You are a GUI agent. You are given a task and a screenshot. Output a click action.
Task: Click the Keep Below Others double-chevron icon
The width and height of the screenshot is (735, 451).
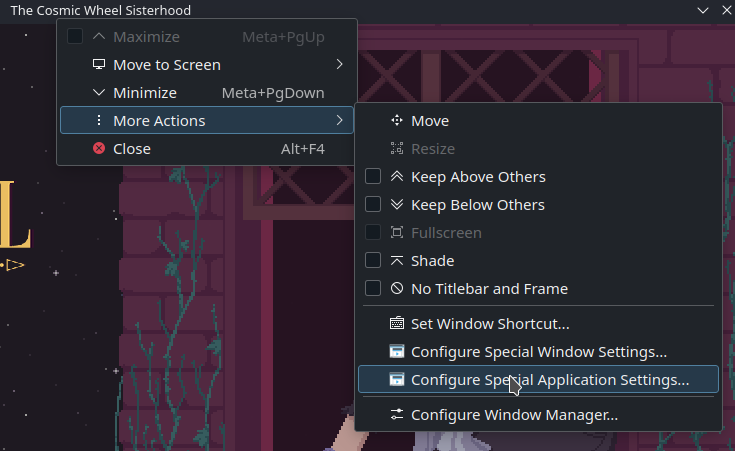(397, 204)
